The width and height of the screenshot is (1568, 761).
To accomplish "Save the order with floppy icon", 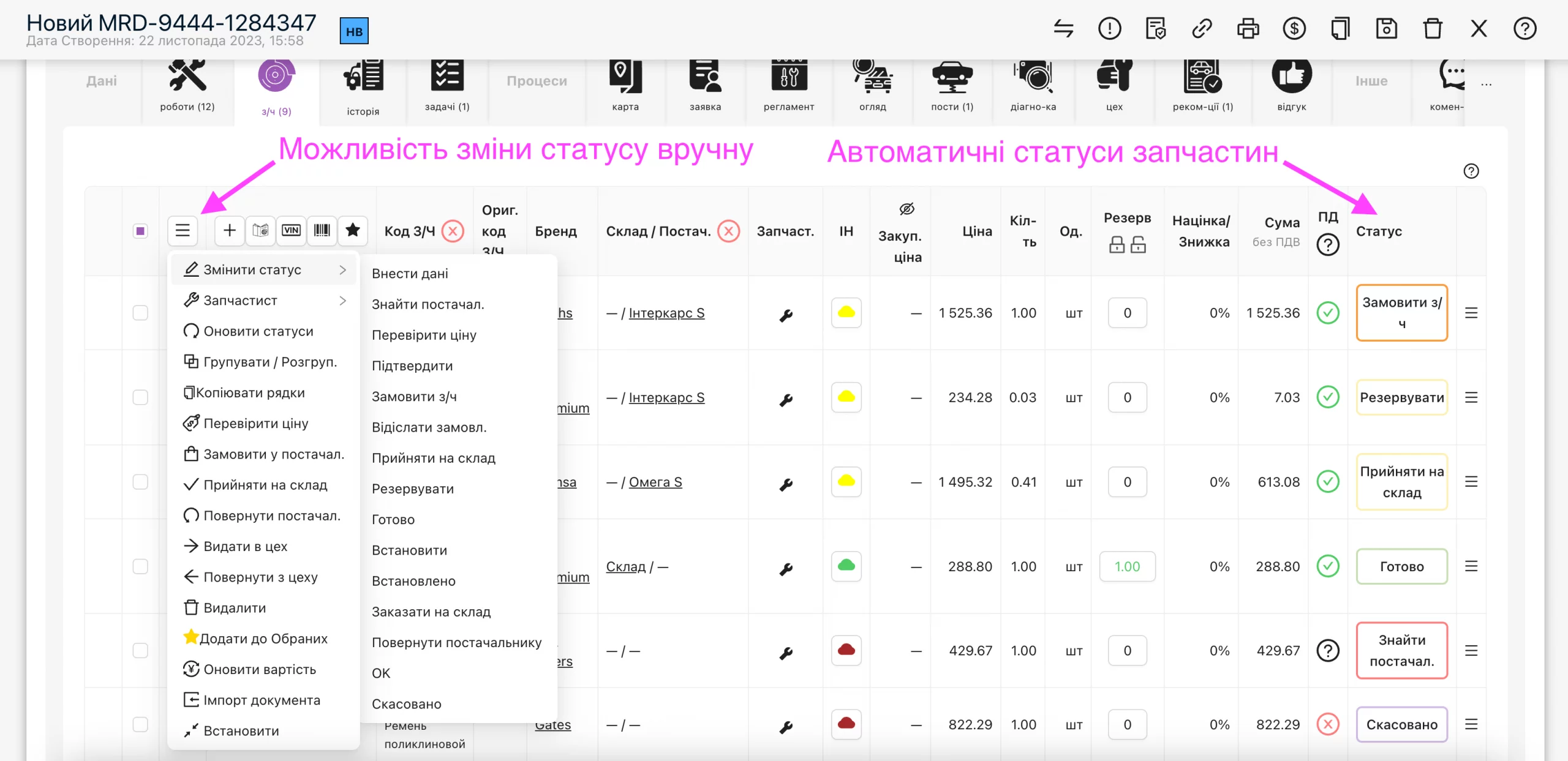I will click(1387, 29).
